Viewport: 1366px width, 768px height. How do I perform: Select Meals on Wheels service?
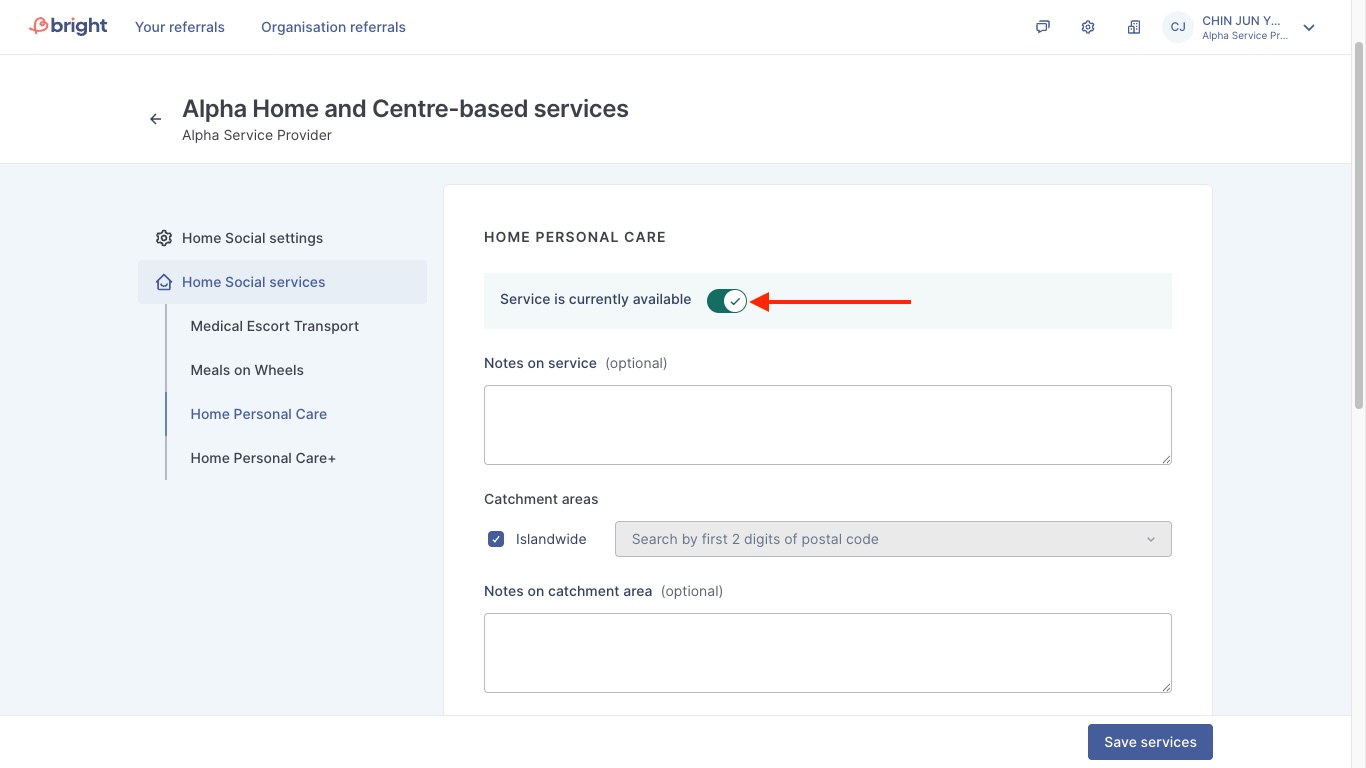[x=247, y=370]
